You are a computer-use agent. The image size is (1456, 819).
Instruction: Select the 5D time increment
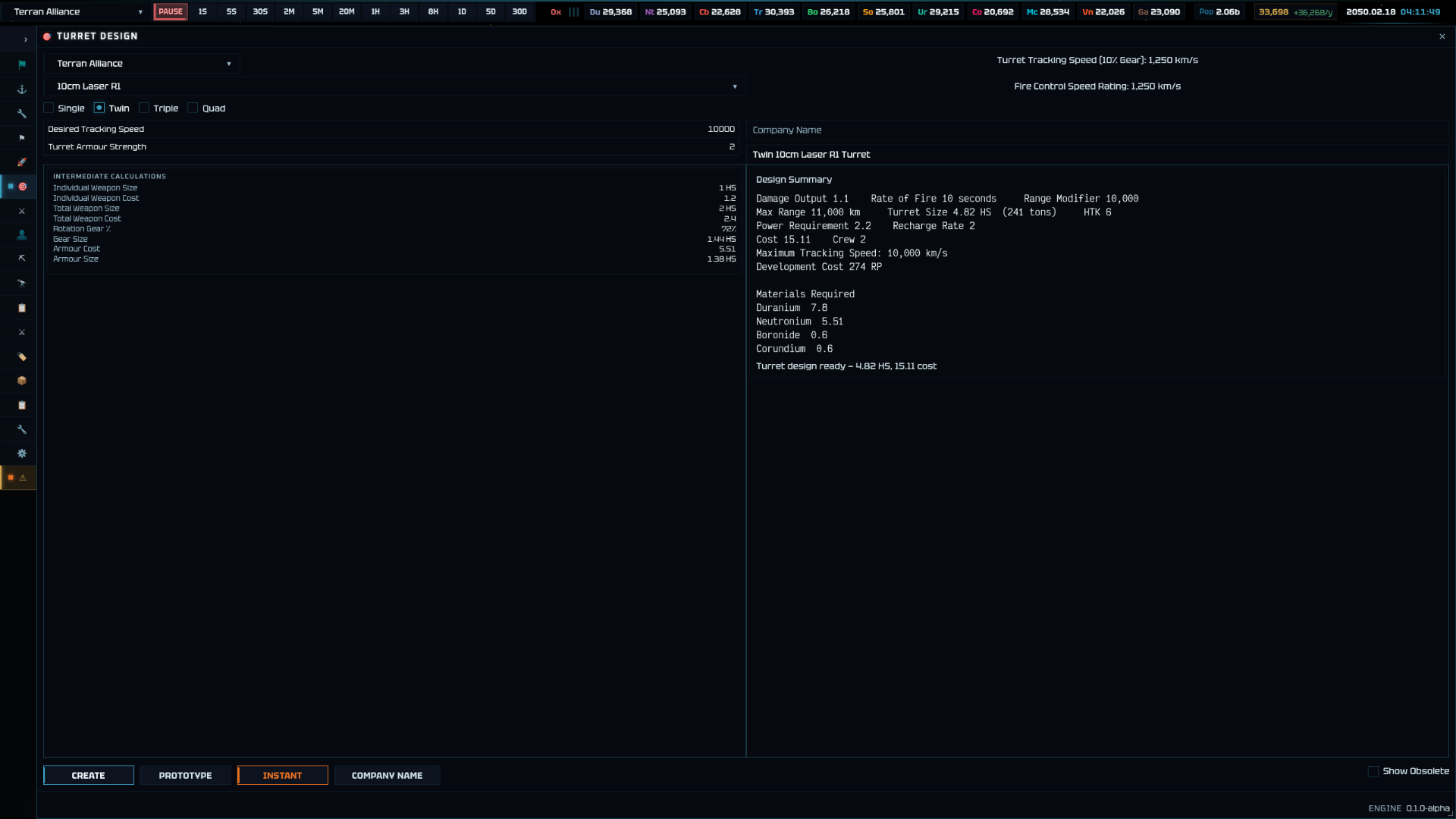[491, 12]
